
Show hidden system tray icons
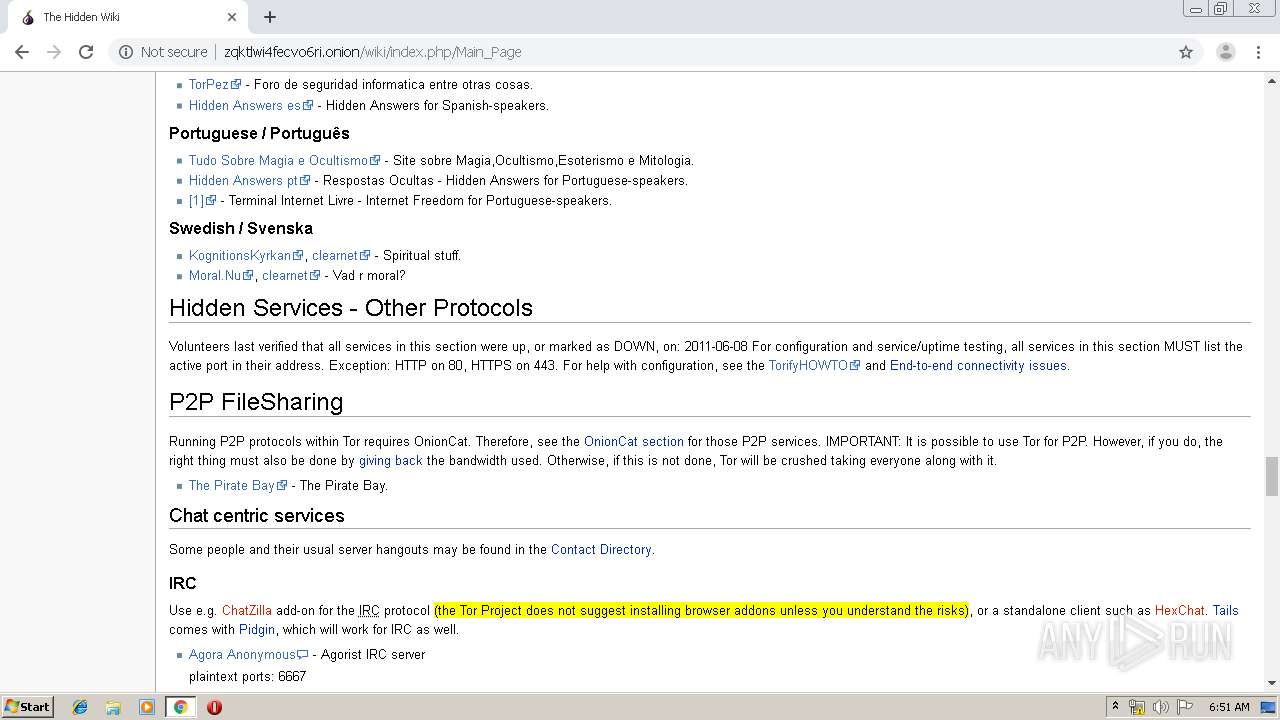click(1115, 707)
